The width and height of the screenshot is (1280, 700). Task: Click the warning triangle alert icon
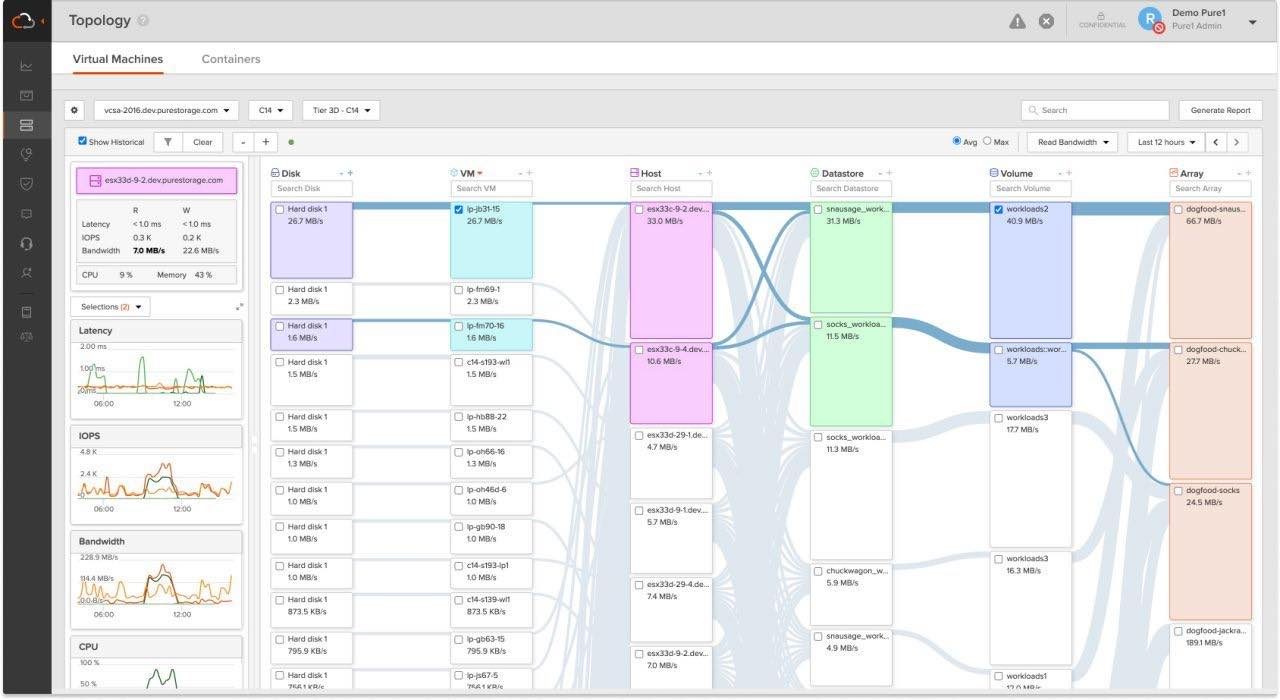1017,21
